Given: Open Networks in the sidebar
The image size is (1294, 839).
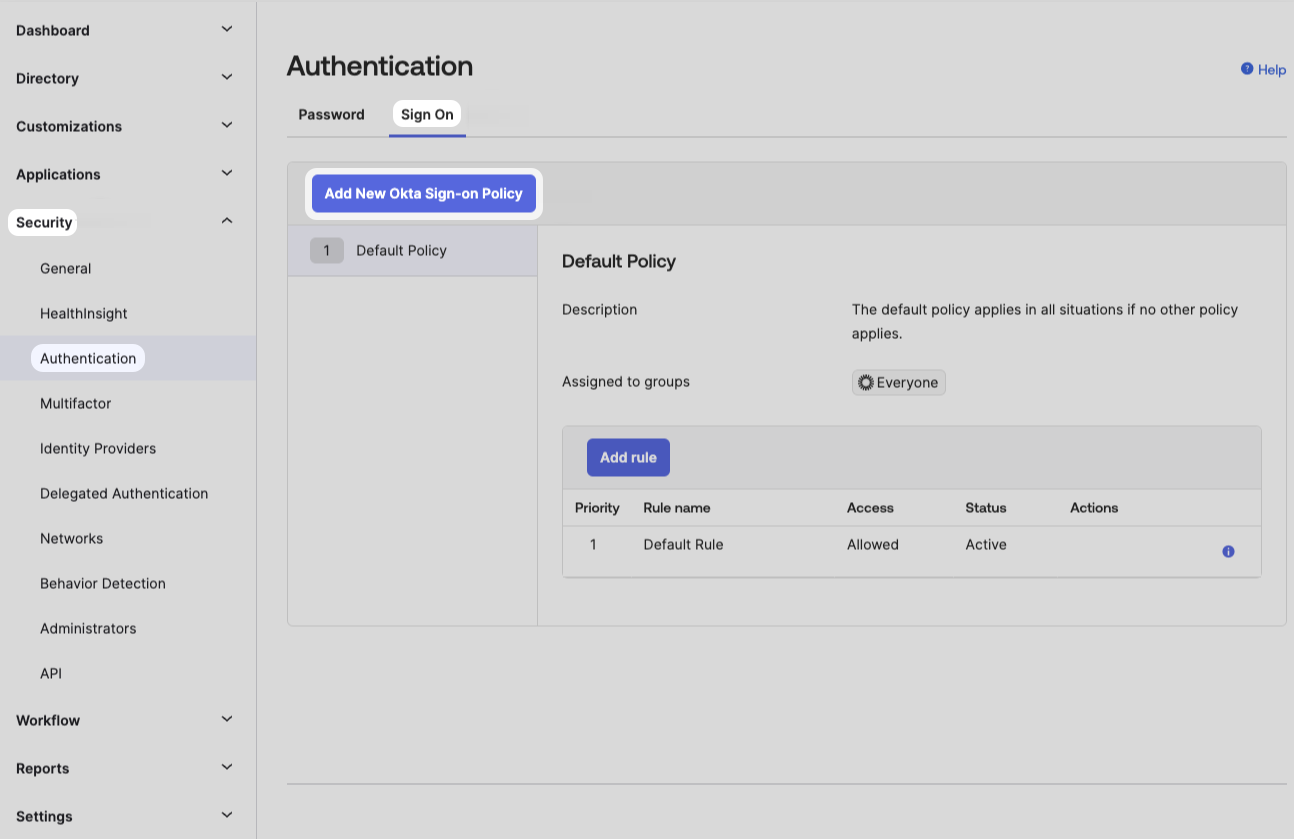Looking at the screenshot, I should coord(71,538).
